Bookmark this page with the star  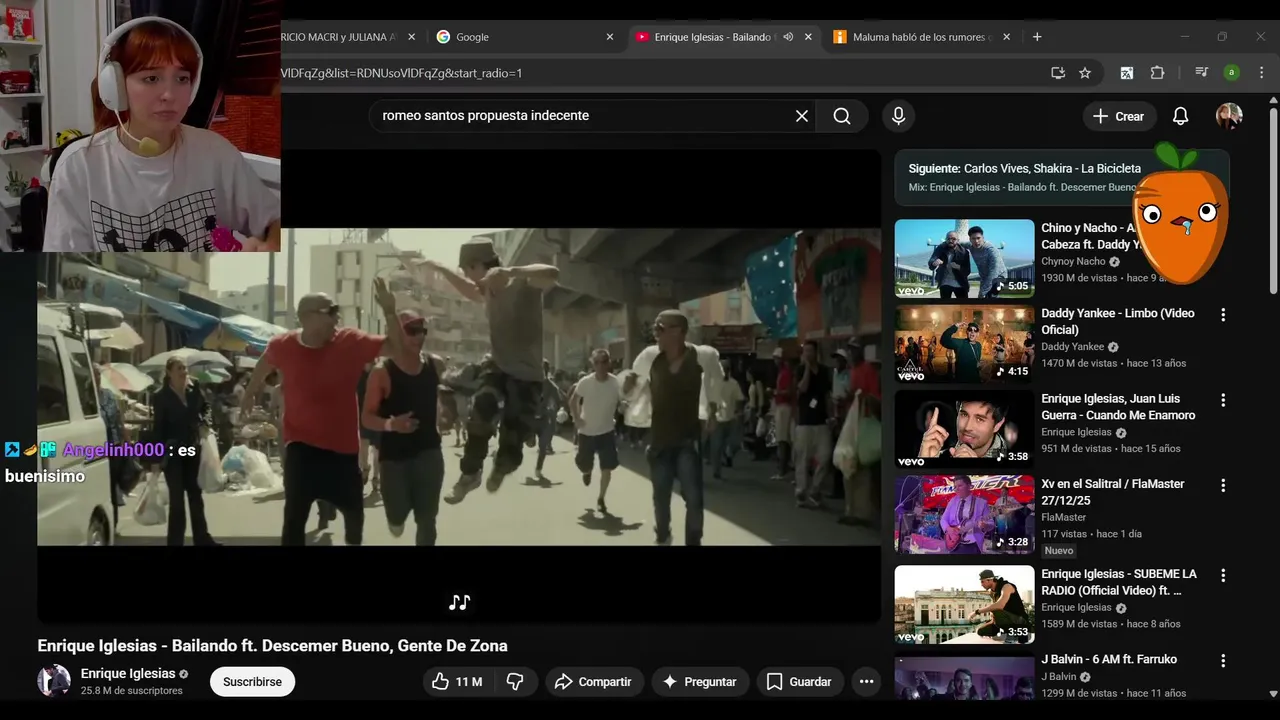pos(1085,73)
